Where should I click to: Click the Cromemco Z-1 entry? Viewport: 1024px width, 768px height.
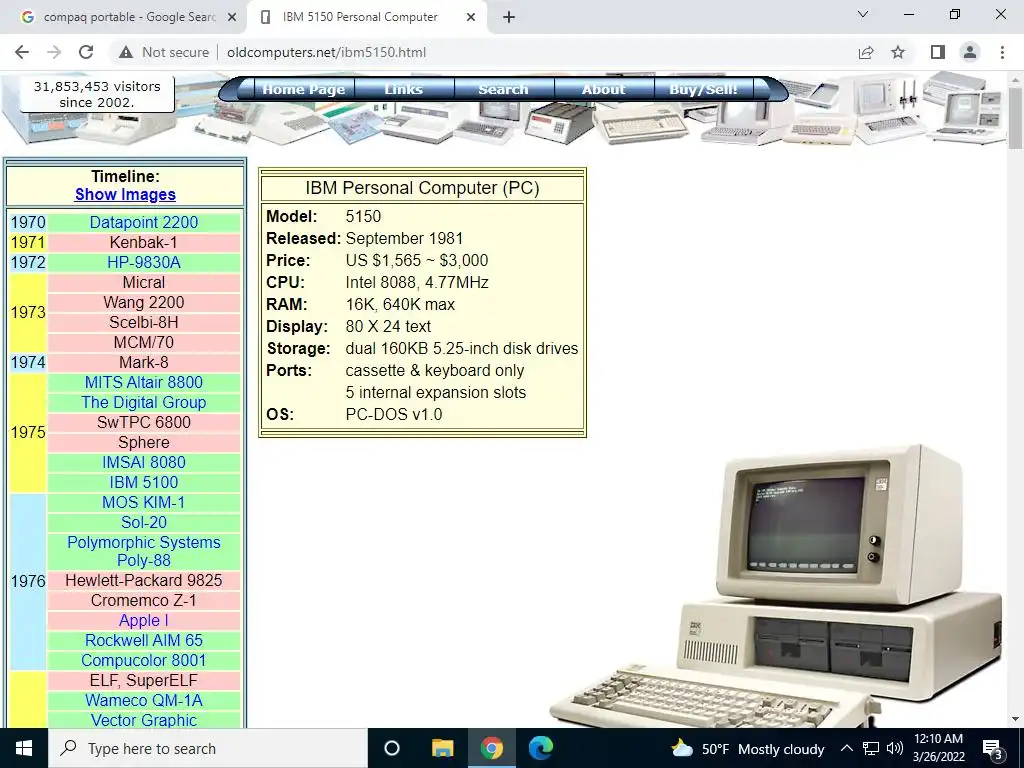coord(144,601)
